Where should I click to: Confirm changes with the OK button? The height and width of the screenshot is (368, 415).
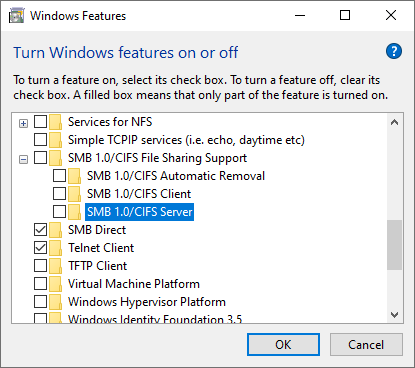283,344
